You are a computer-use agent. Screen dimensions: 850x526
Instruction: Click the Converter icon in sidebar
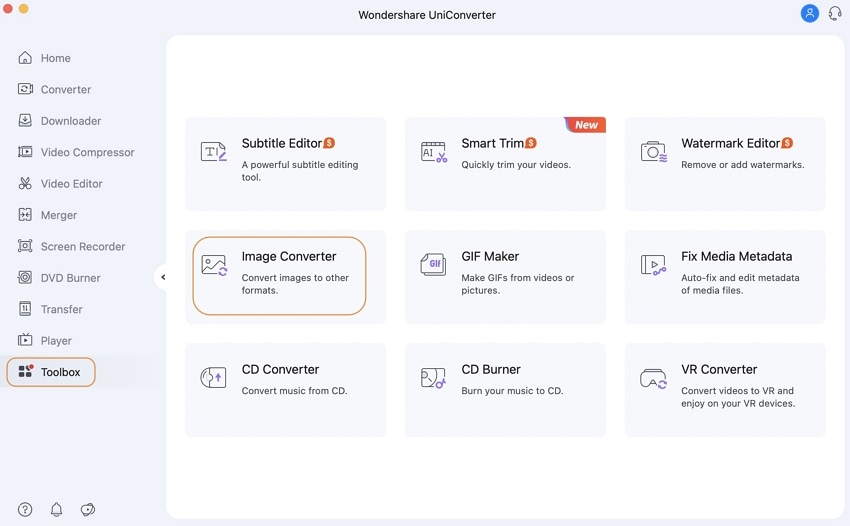point(25,89)
